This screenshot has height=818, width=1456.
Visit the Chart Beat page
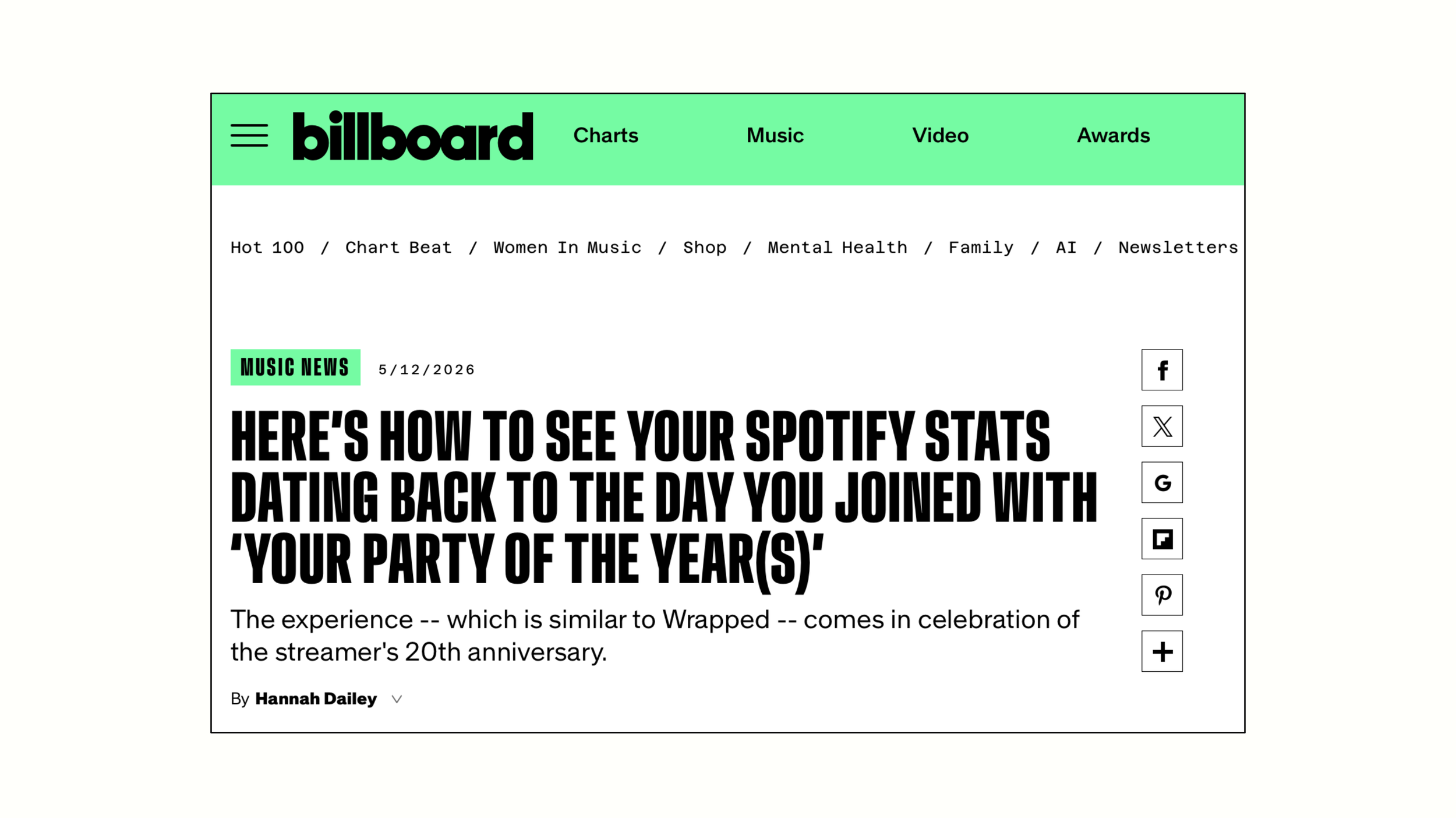coord(398,248)
